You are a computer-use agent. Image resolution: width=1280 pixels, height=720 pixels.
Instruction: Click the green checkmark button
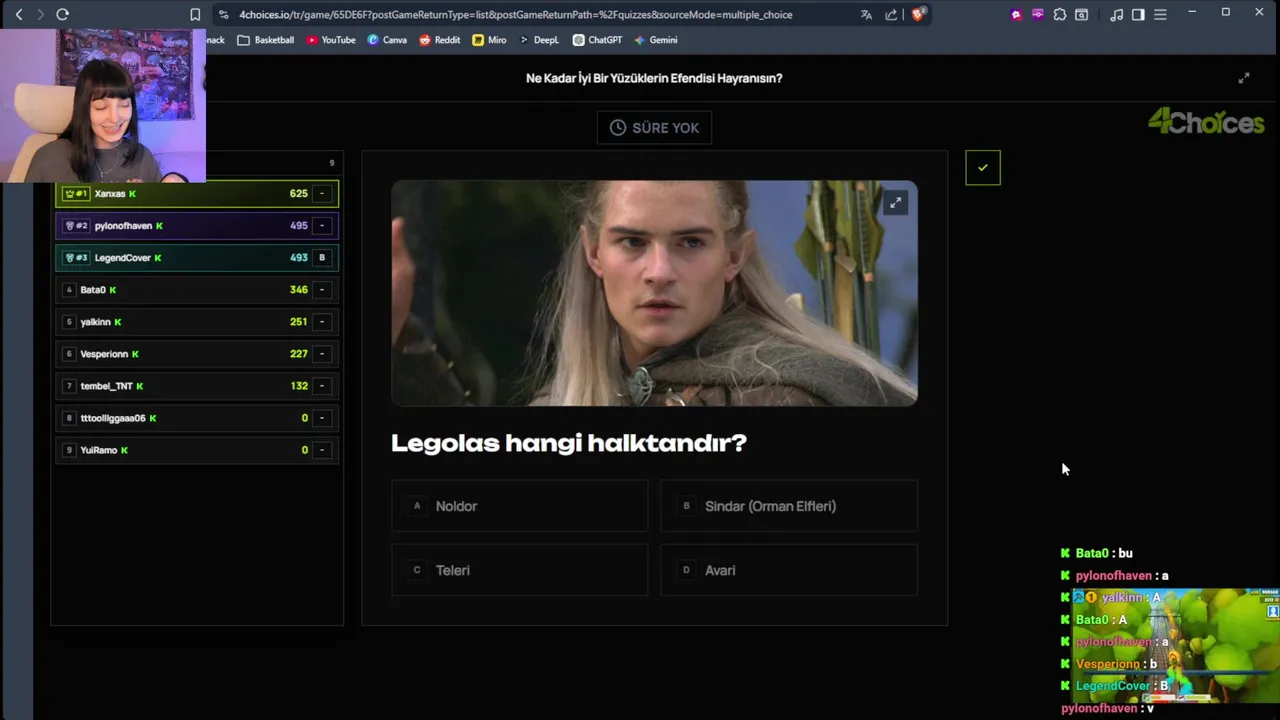[x=983, y=168]
